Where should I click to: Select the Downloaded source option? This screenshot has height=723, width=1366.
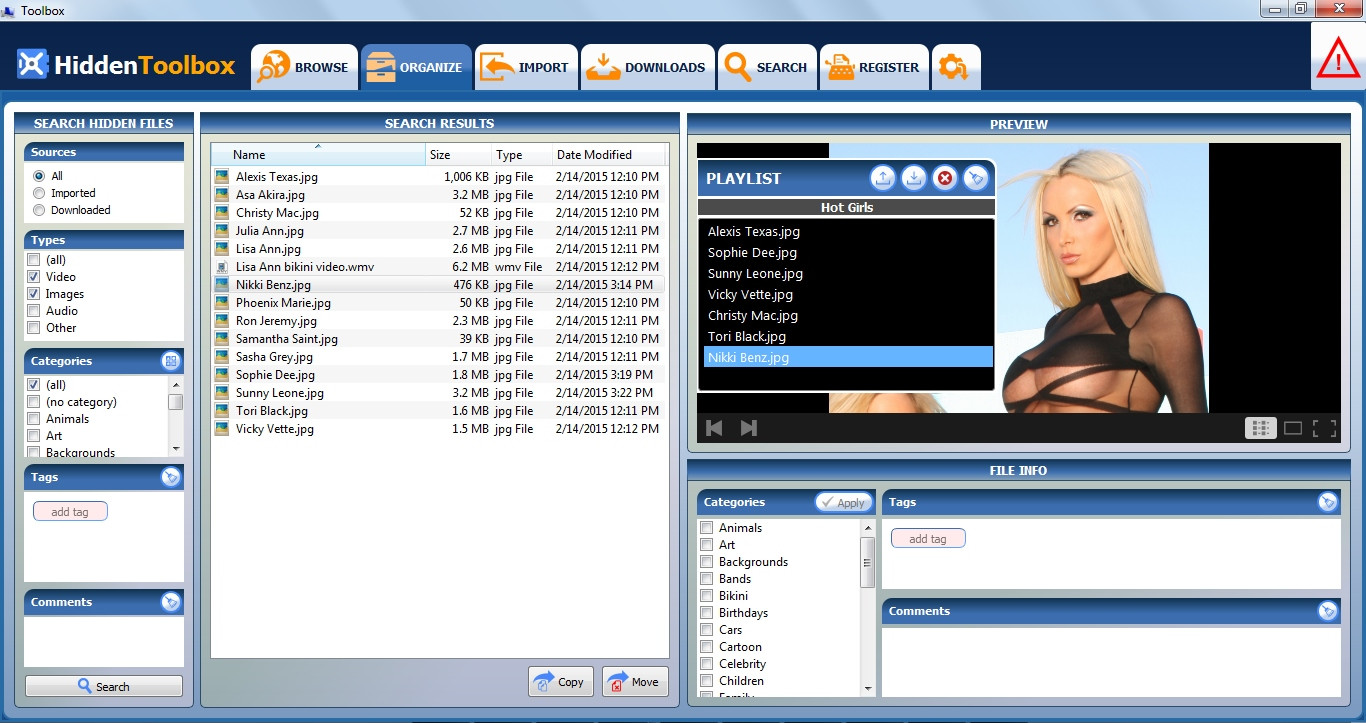click(x=39, y=210)
